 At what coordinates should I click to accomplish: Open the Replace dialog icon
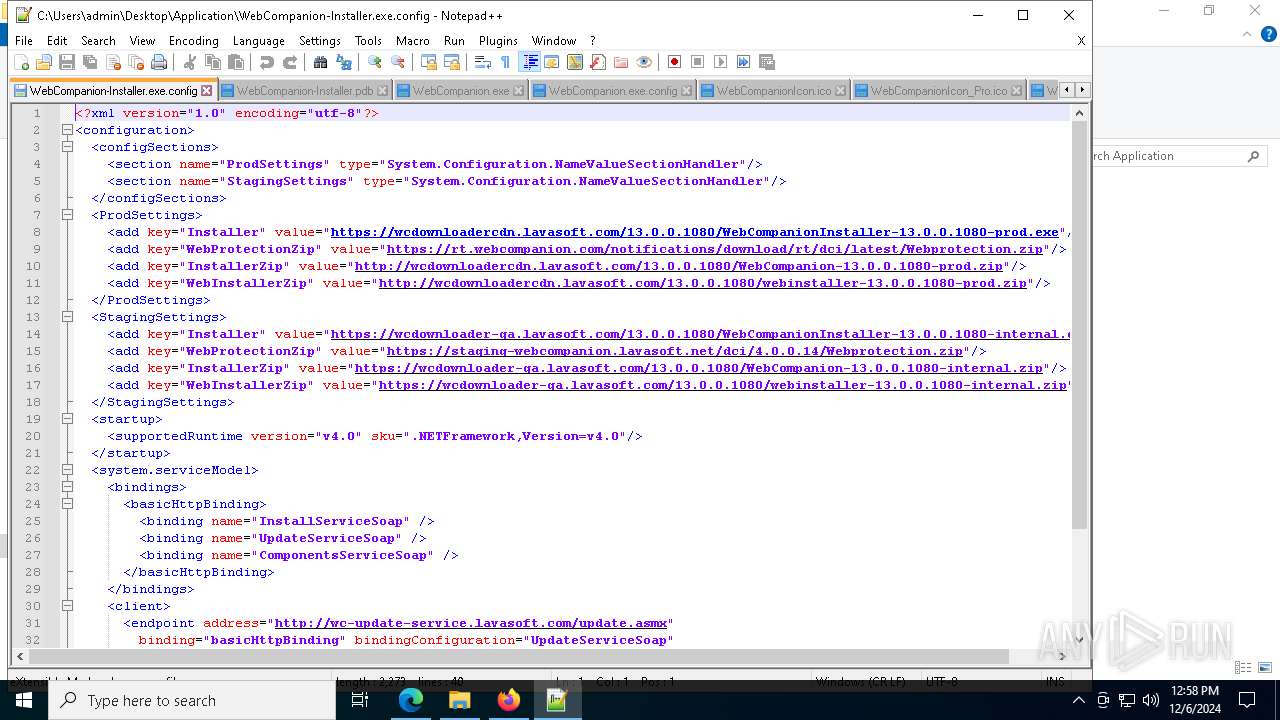pos(344,62)
